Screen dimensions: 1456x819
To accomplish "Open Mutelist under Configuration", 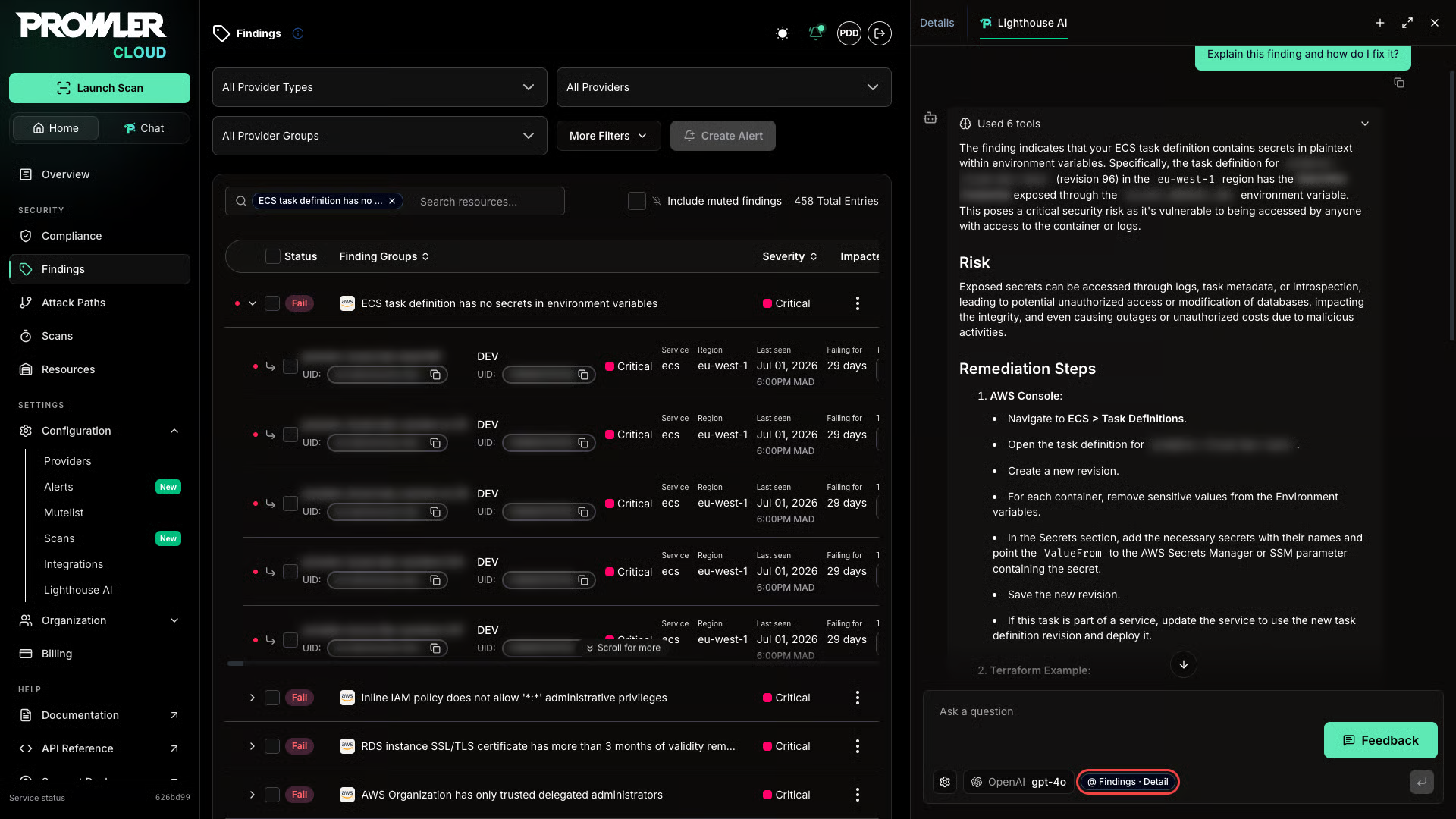I will (x=64, y=513).
